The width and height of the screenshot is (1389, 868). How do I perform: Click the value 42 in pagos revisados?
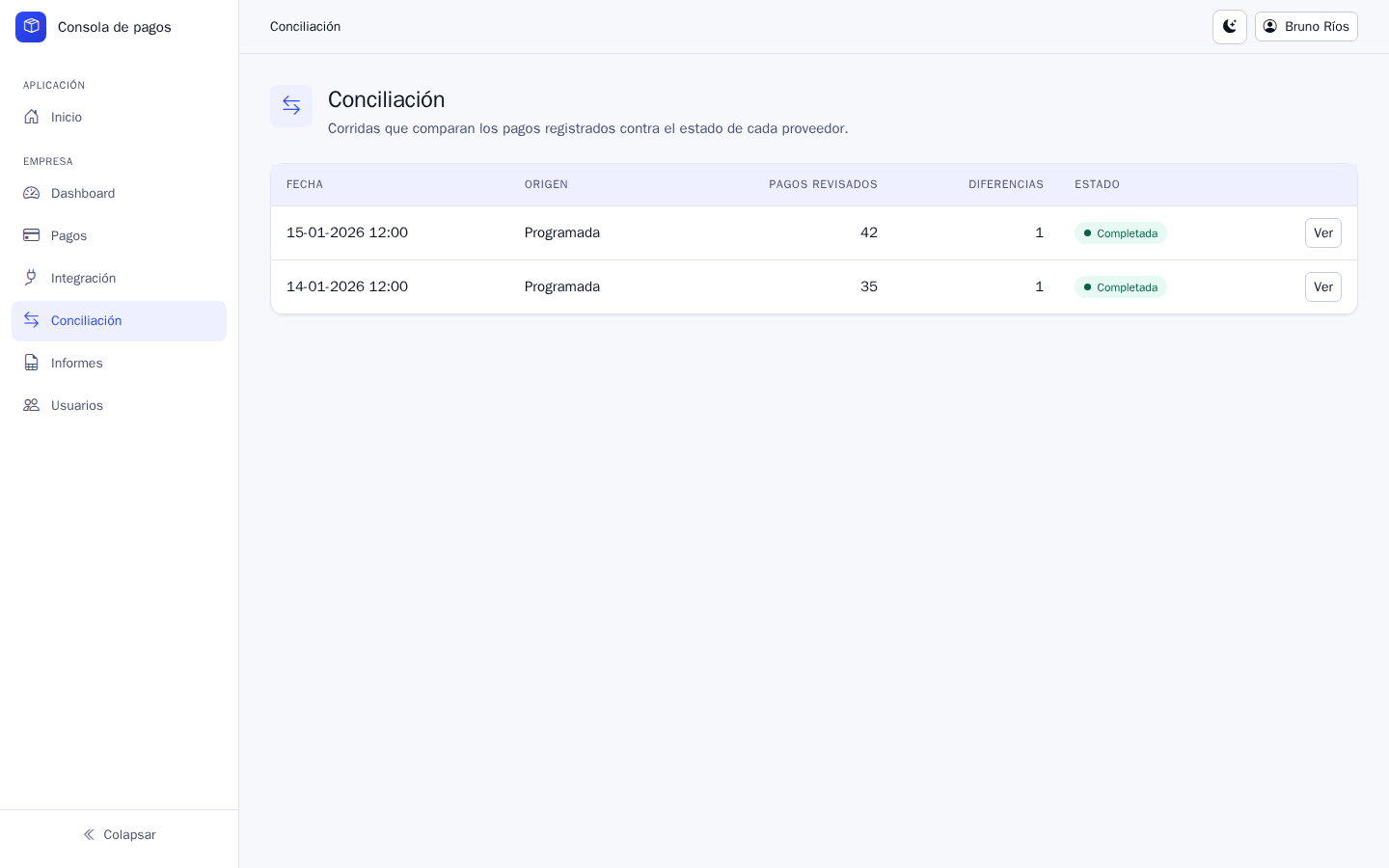tap(869, 232)
